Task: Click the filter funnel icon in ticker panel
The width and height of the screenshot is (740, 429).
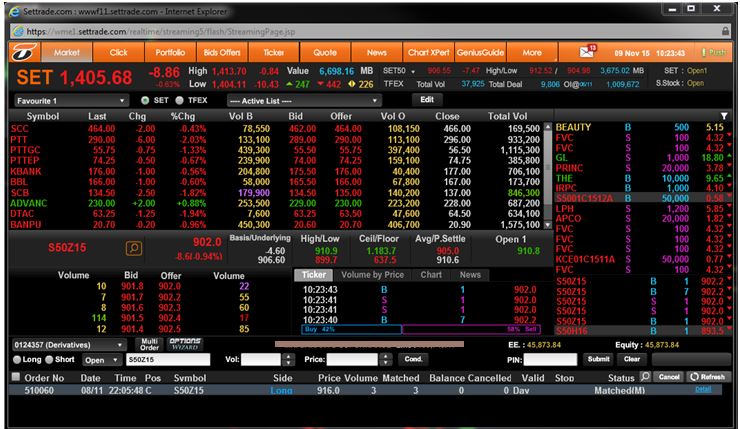Action: (724, 116)
